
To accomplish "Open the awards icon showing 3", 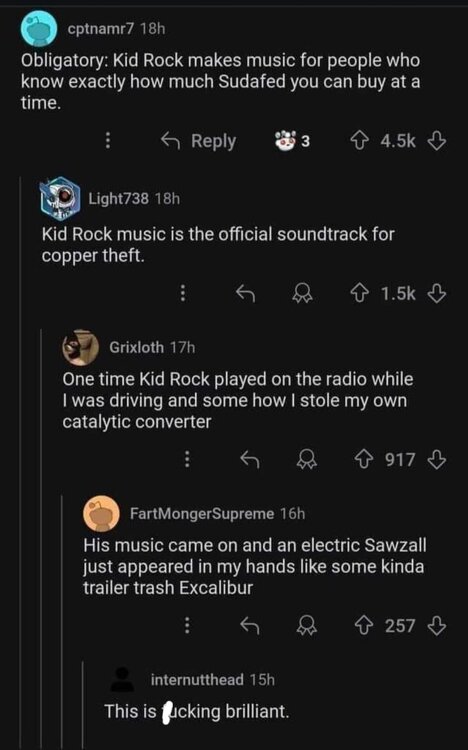I will tap(291, 141).
